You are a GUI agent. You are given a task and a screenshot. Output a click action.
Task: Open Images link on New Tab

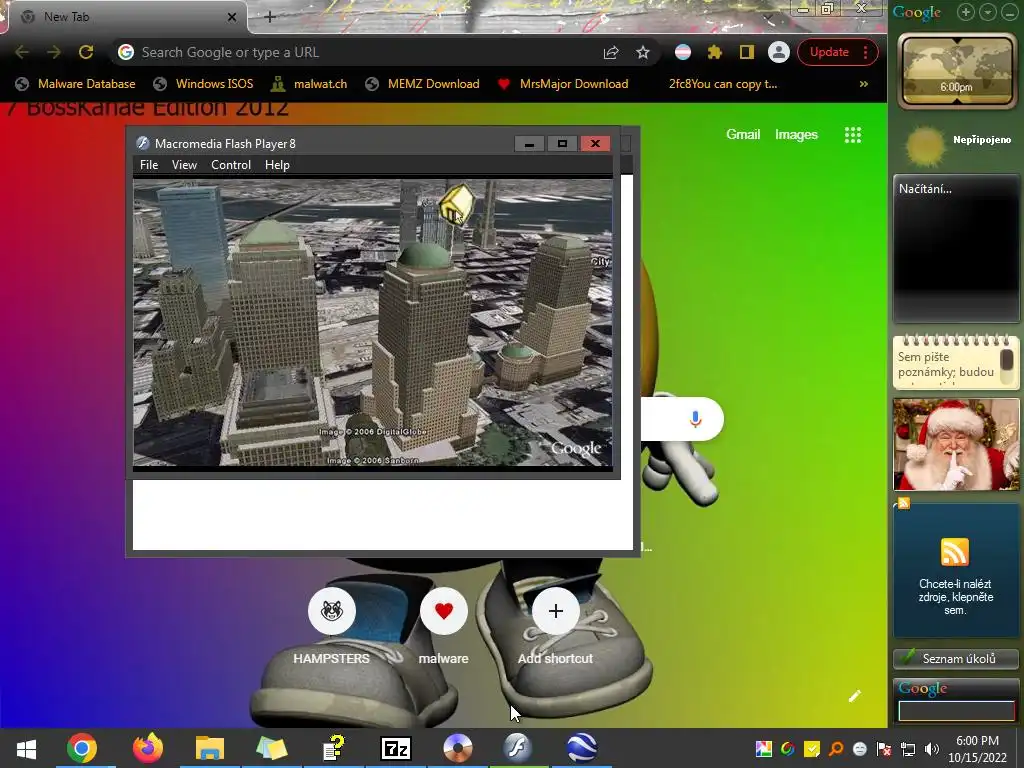click(x=796, y=135)
